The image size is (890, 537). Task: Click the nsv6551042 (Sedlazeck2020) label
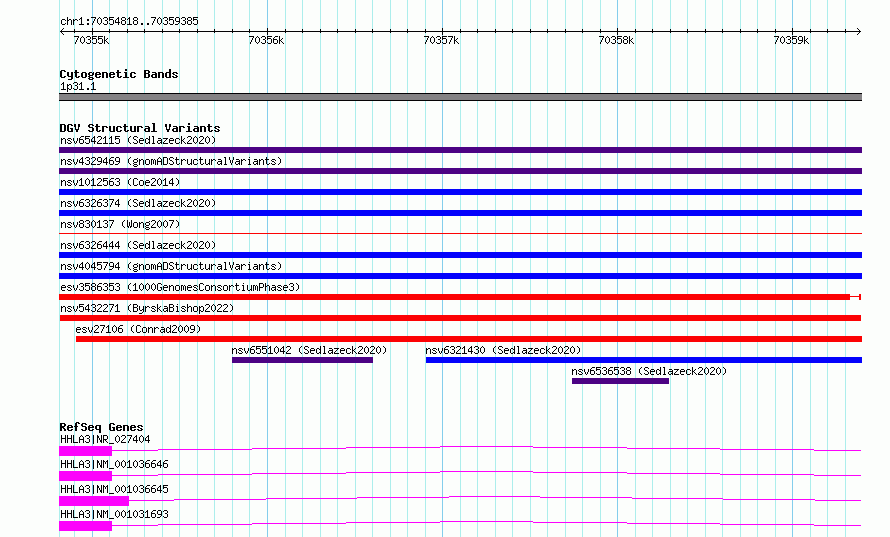click(309, 350)
